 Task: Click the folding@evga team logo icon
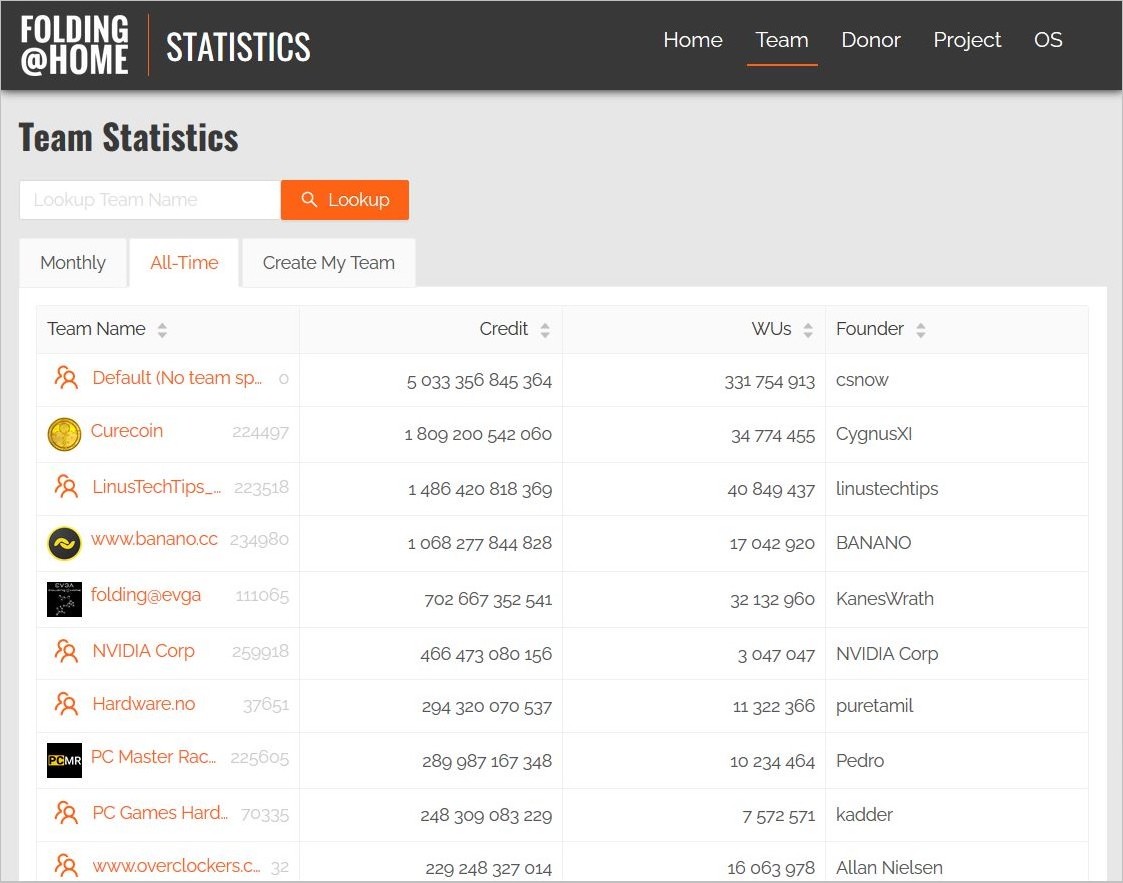(x=64, y=599)
